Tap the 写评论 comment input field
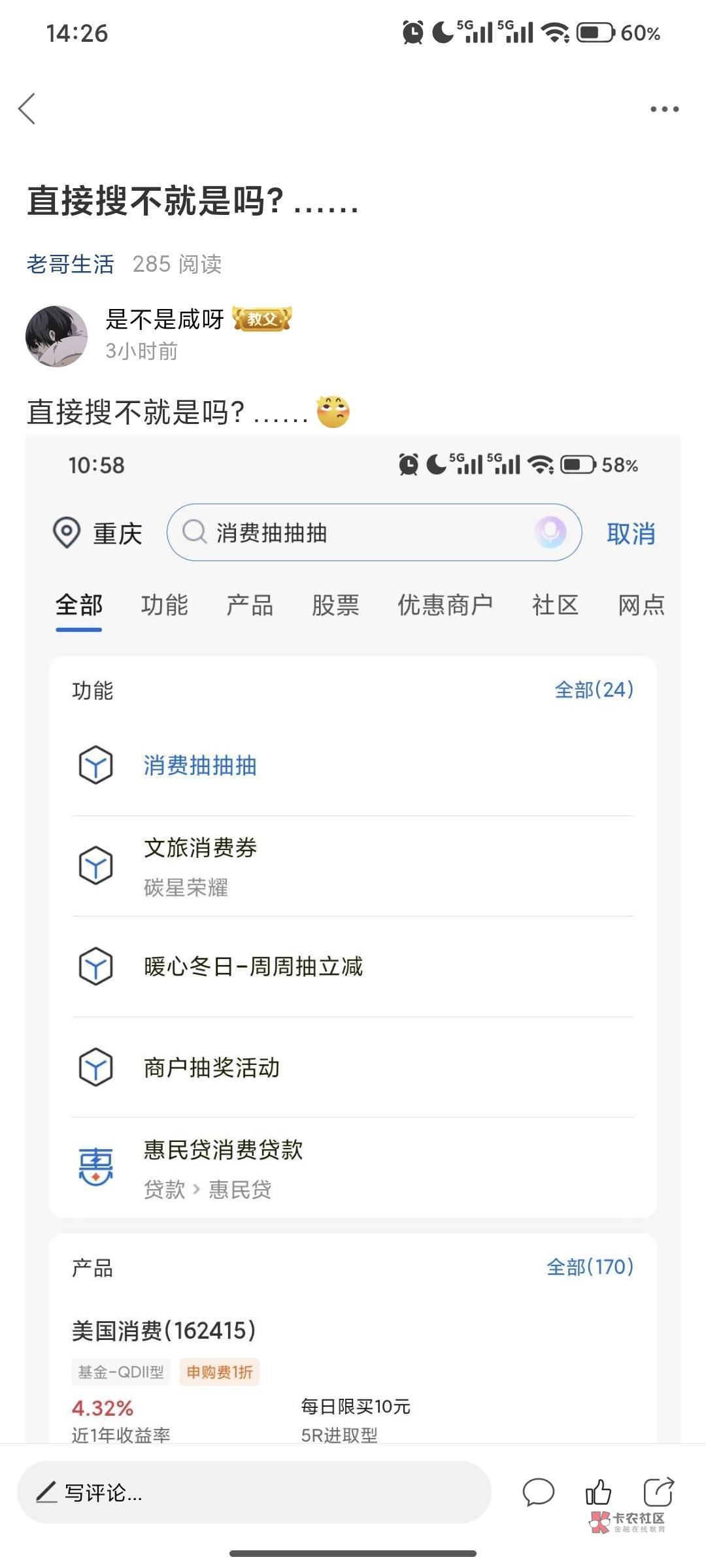This screenshot has width=706, height=1568. tap(254, 1492)
